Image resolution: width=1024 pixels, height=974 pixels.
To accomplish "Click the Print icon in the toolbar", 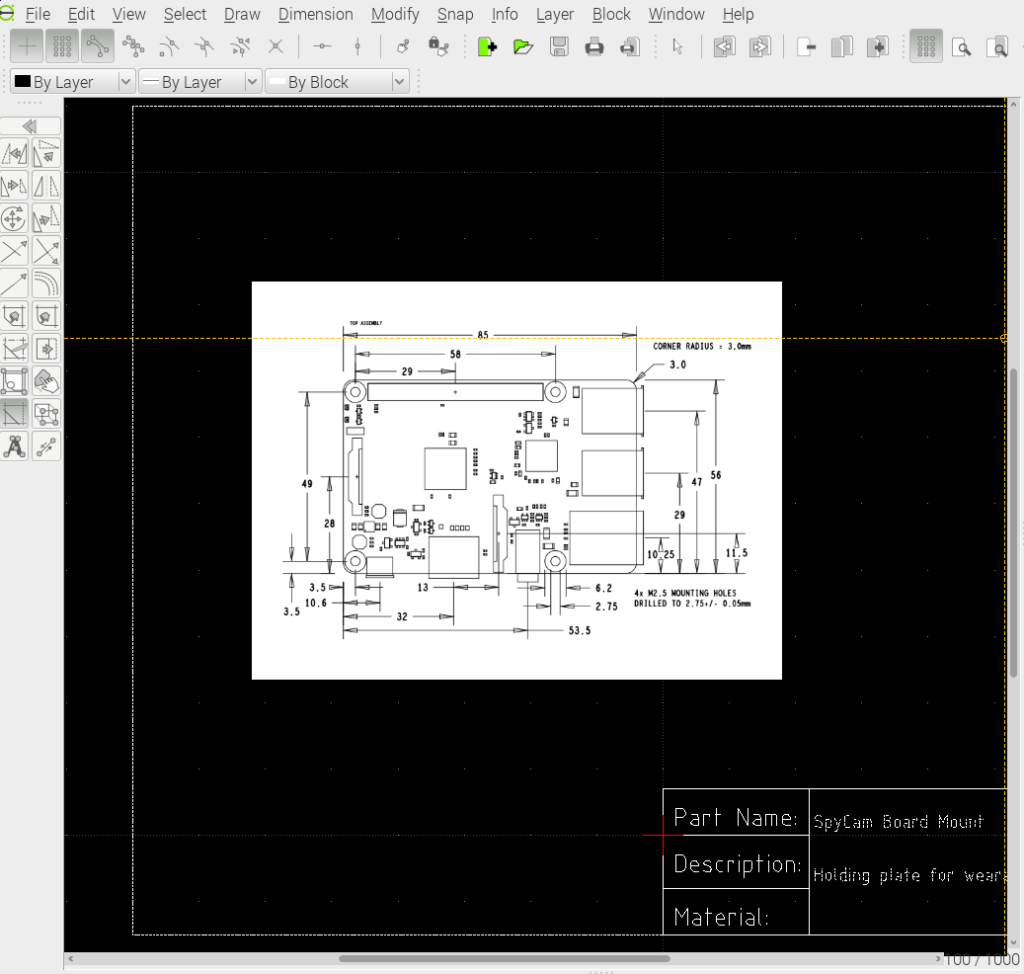I will (594, 46).
